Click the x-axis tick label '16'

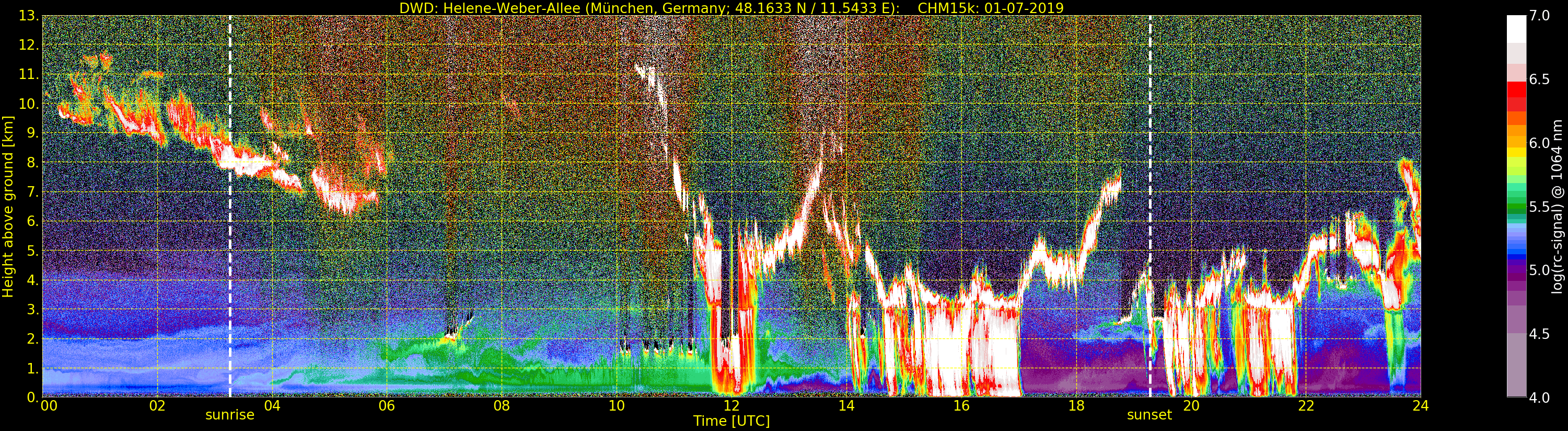tap(961, 405)
